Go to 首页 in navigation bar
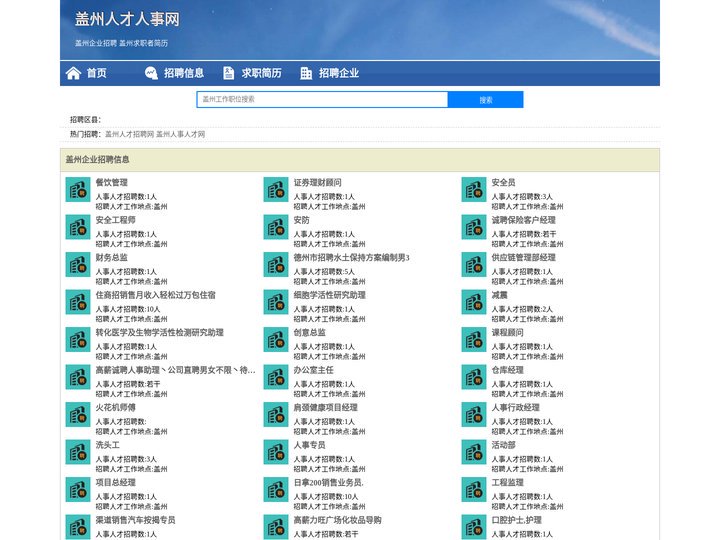Image resolution: width=720 pixels, height=540 pixels. (97, 73)
